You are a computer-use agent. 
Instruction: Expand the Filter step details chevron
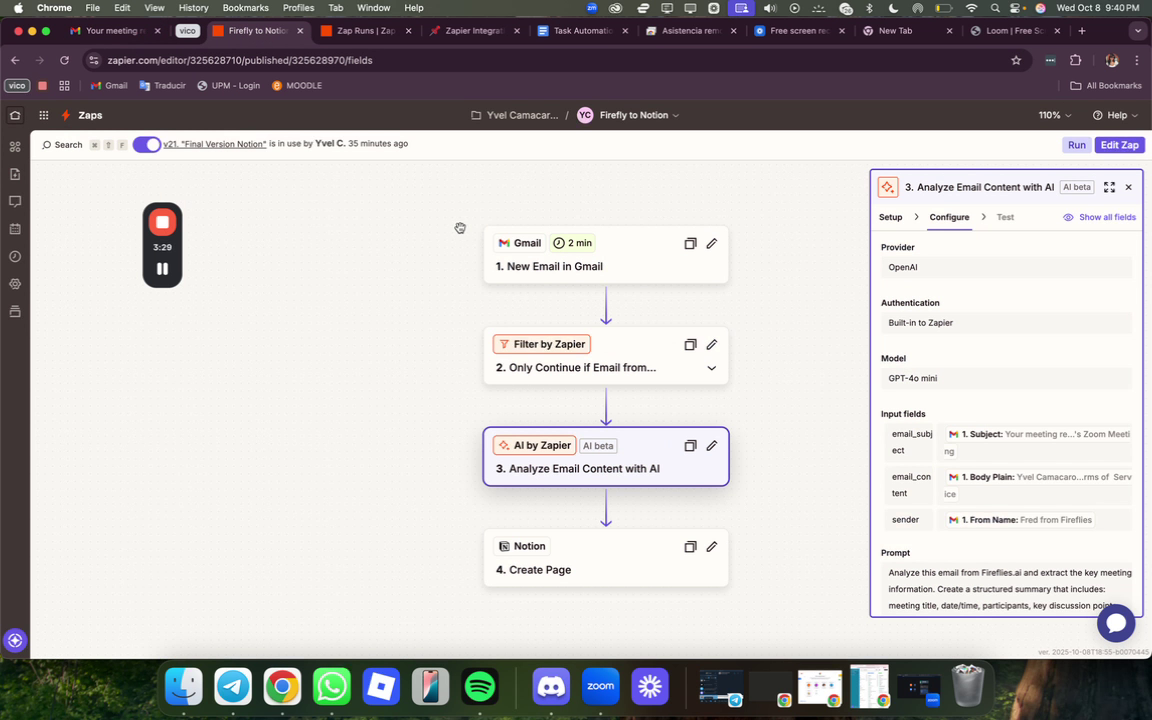(x=711, y=368)
